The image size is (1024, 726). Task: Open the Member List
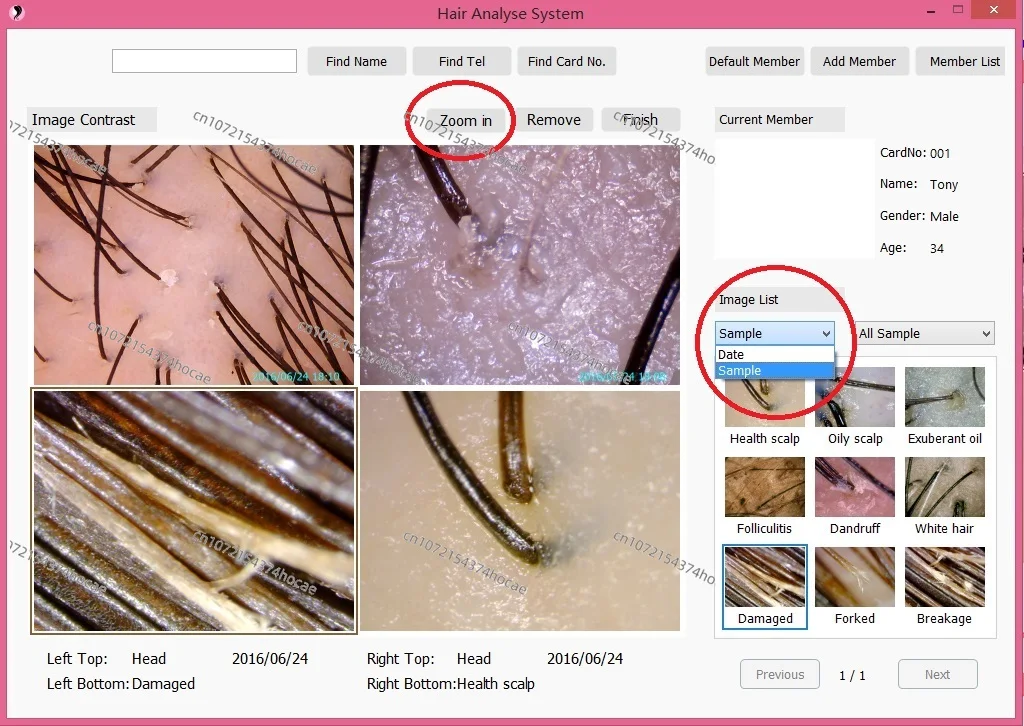(x=961, y=61)
